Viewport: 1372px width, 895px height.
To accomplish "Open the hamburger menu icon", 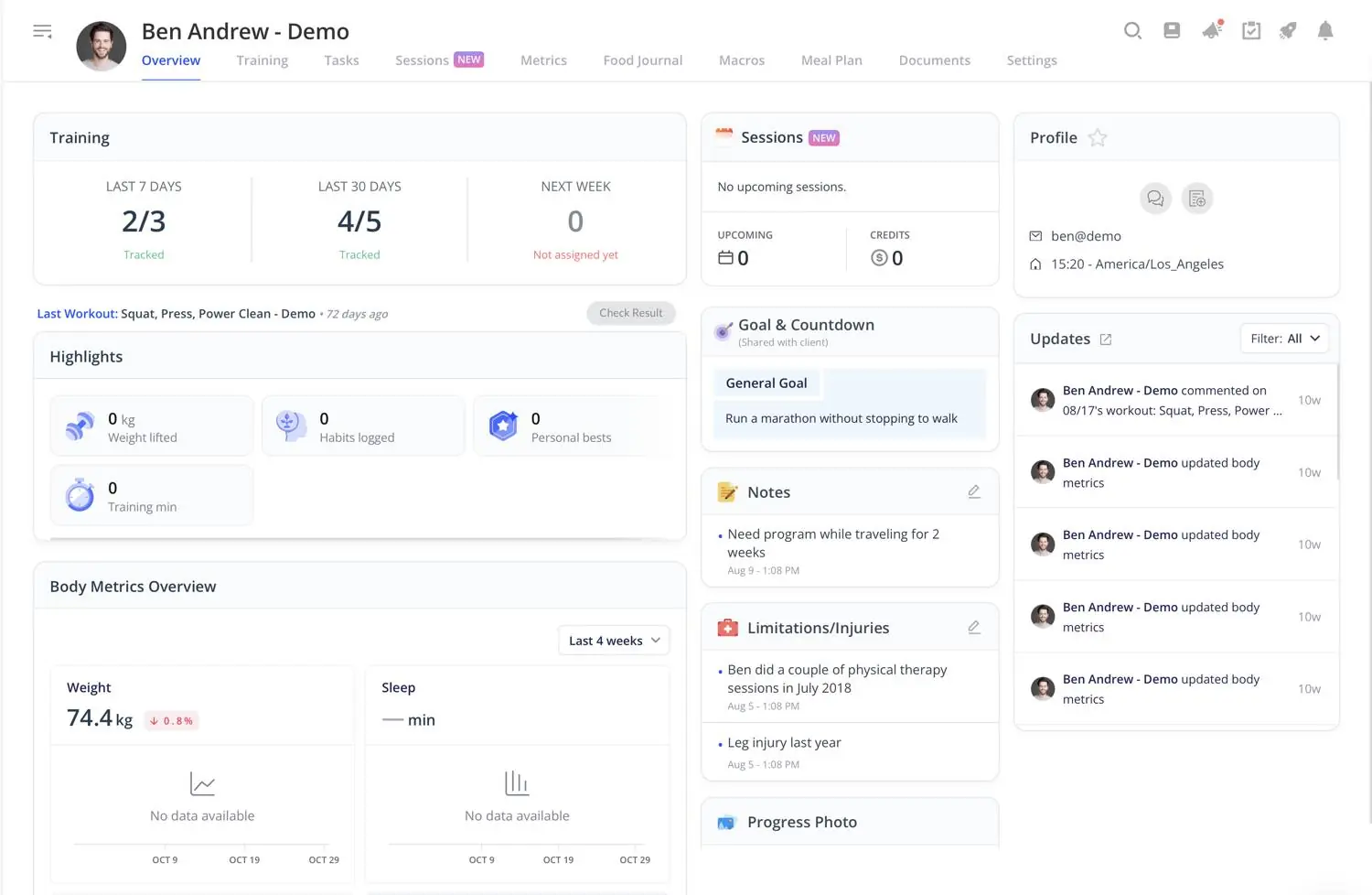I will tap(42, 32).
